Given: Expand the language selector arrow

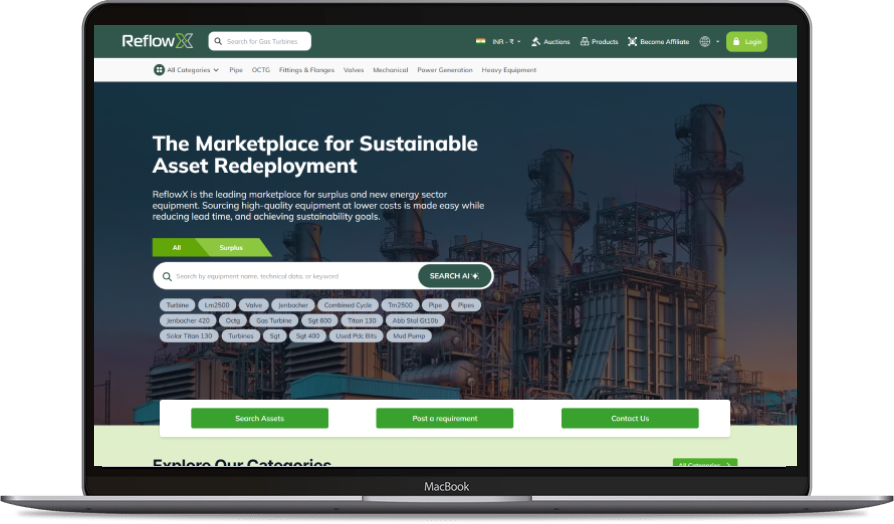Looking at the screenshot, I should pos(717,42).
